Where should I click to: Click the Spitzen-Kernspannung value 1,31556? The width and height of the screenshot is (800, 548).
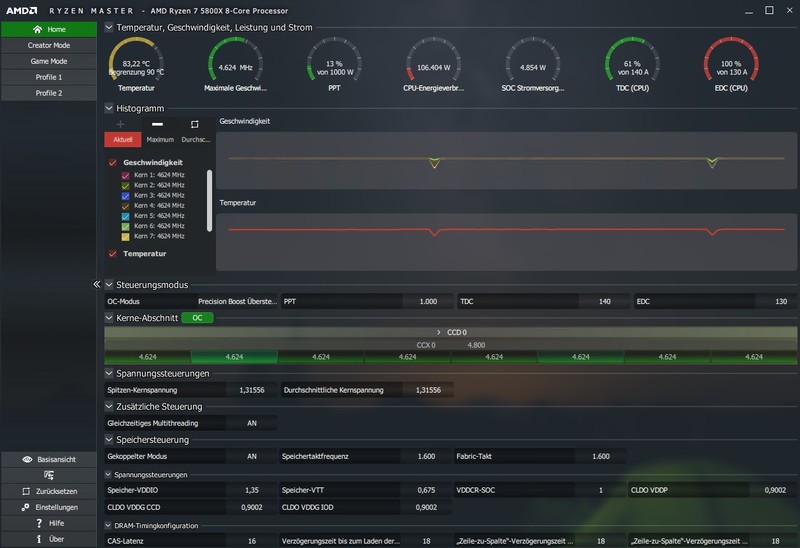click(252, 390)
